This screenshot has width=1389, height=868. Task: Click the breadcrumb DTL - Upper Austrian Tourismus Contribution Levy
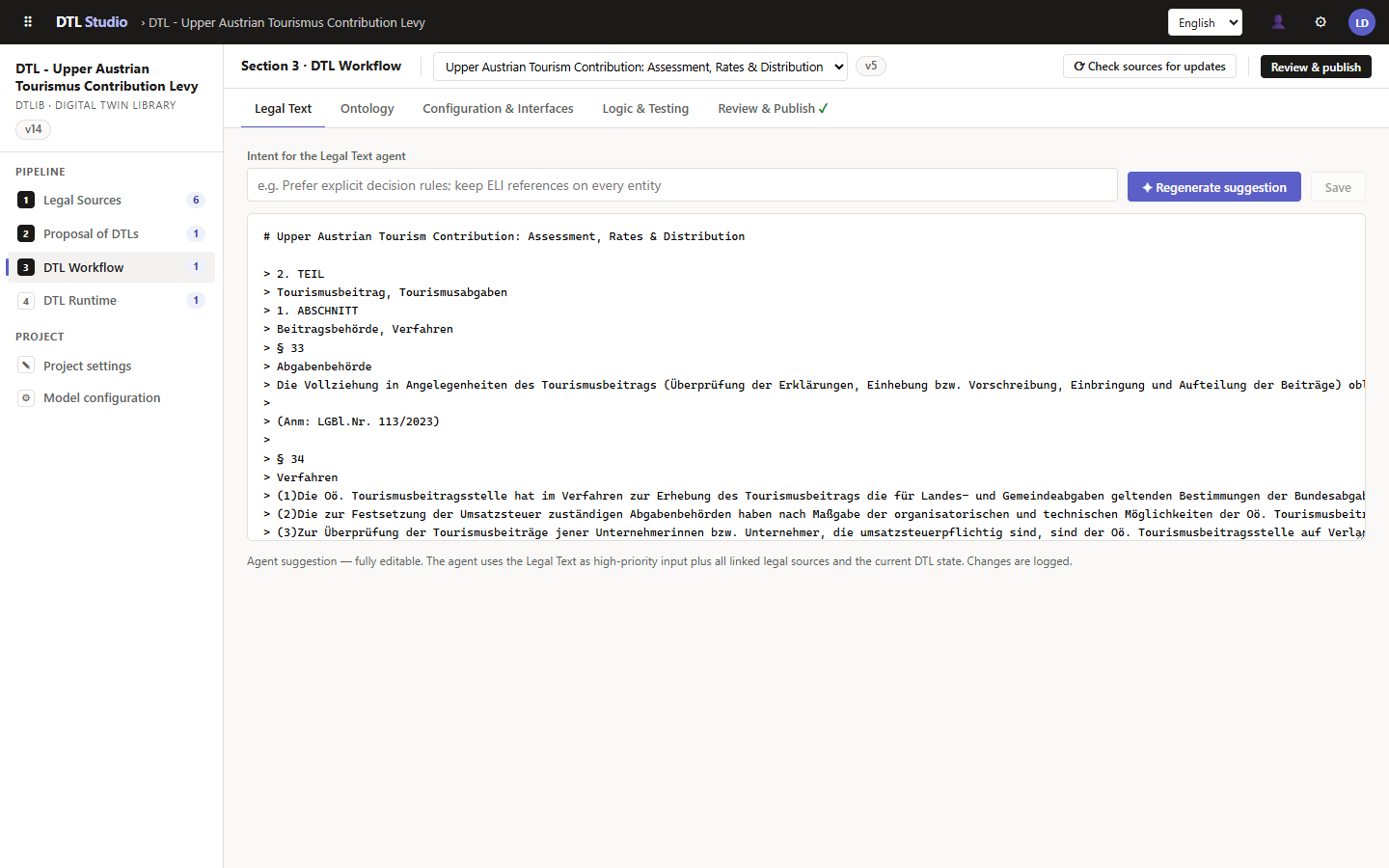point(286,22)
